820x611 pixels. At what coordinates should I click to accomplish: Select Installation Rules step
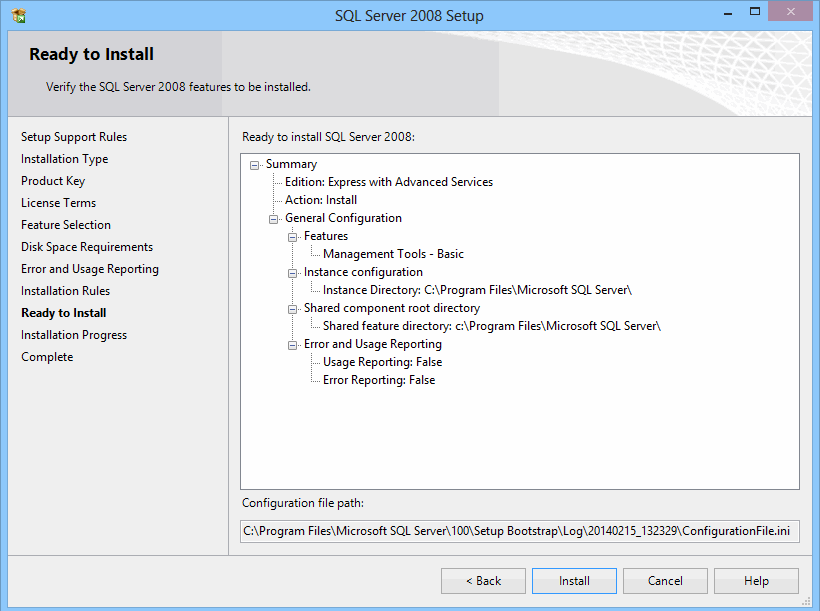point(65,291)
